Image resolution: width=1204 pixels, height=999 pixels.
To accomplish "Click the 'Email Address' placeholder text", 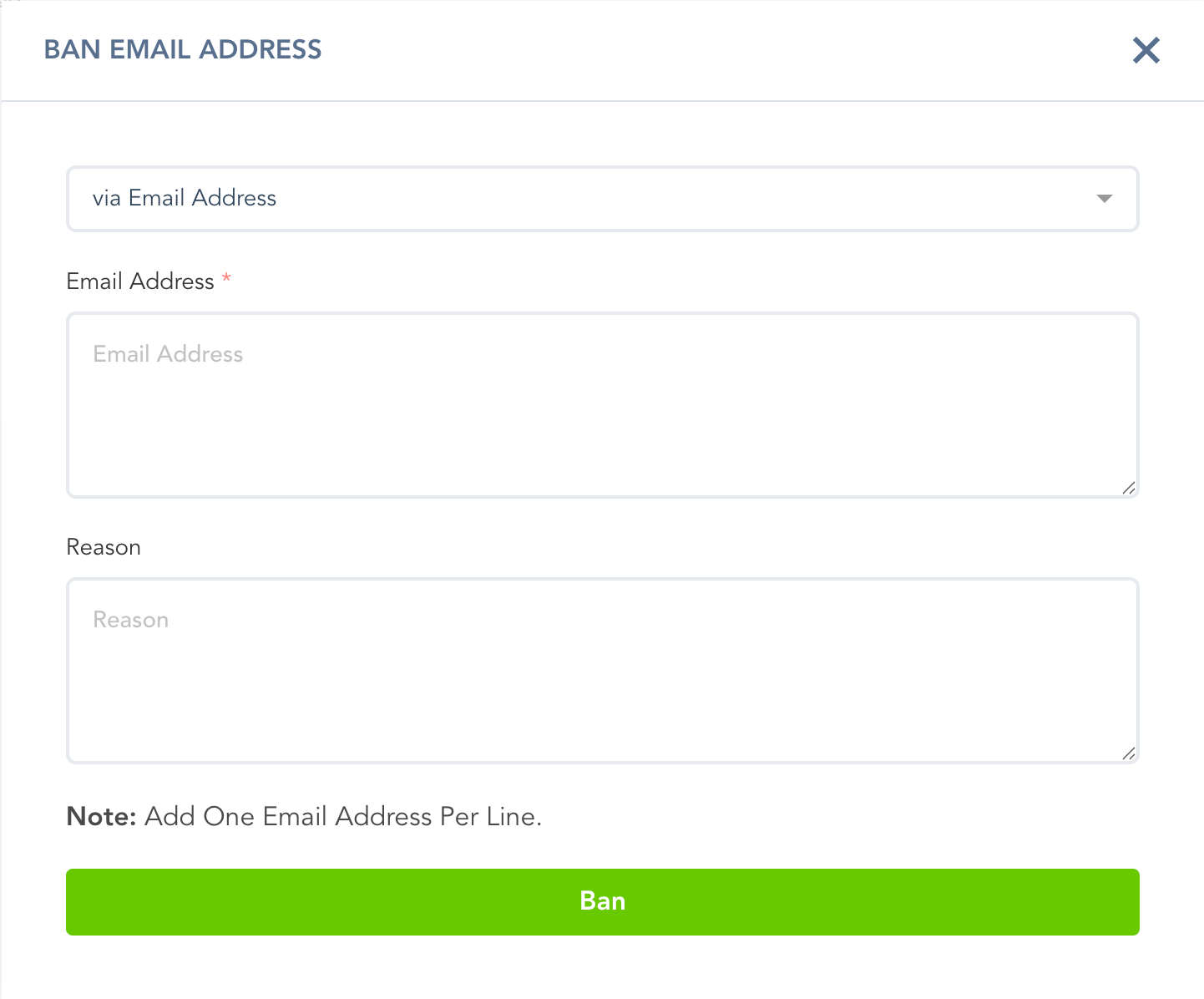I will point(168,354).
